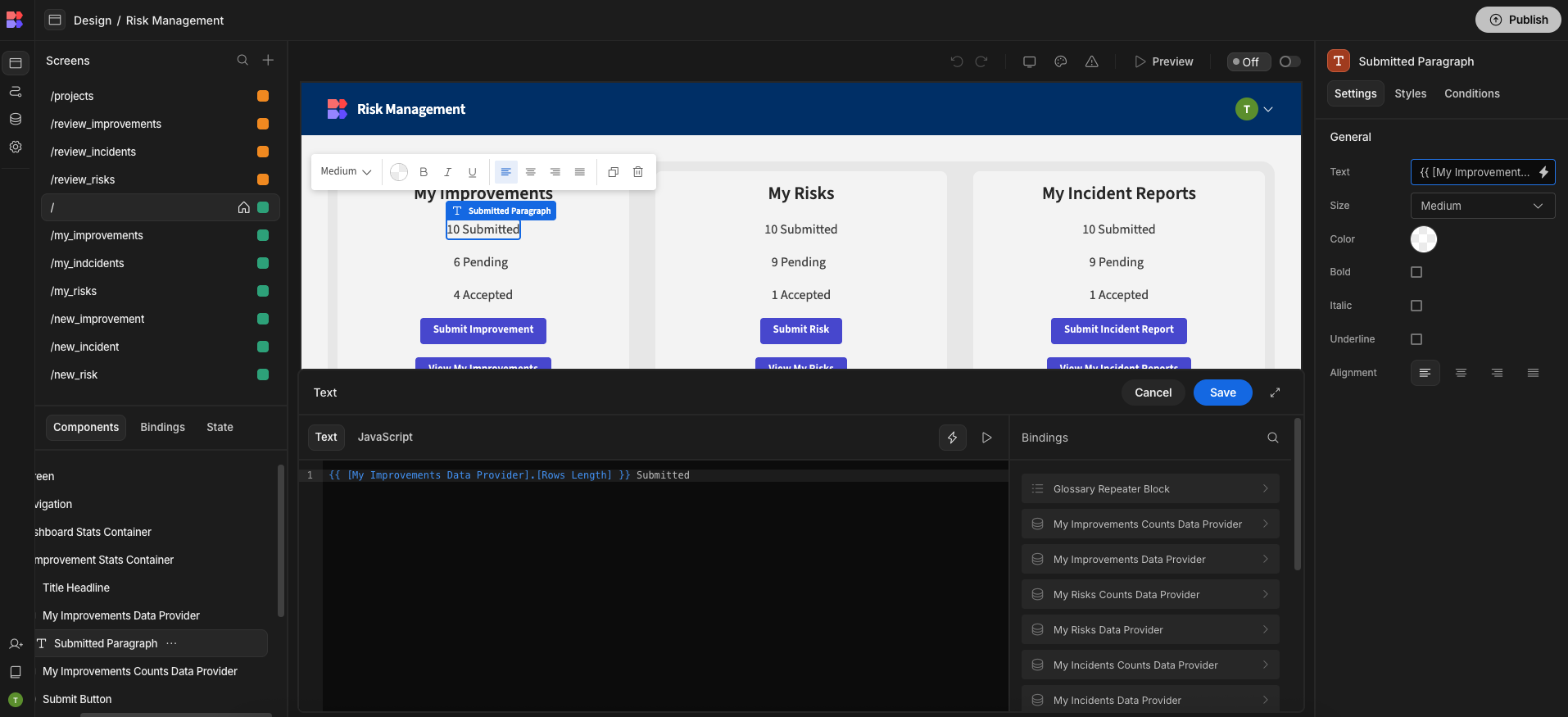Click the Submit Incident Report button

[x=1118, y=329]
